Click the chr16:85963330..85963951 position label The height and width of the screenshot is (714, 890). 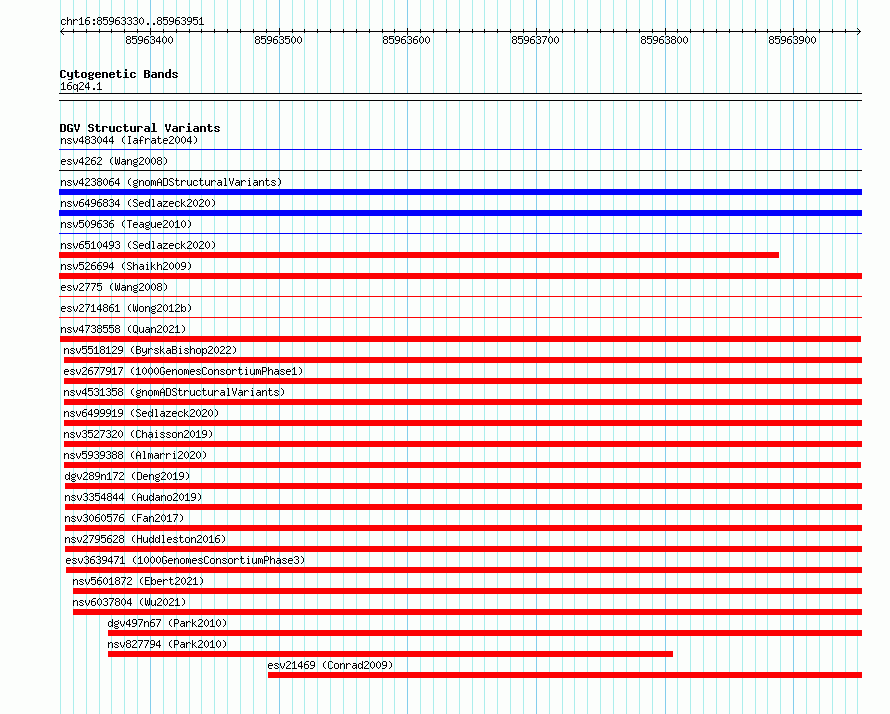pyautogui.click(x=132, y=21)
